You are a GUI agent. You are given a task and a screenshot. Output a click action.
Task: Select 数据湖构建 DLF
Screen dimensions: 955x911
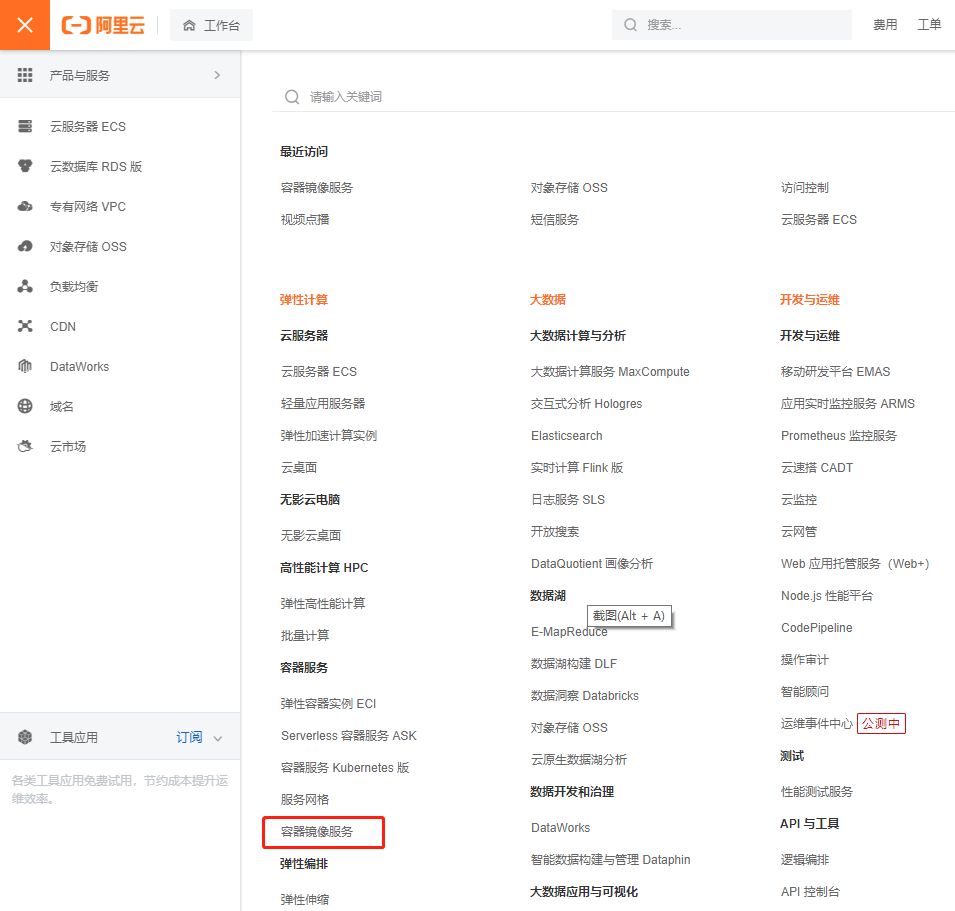coord(574,664)
